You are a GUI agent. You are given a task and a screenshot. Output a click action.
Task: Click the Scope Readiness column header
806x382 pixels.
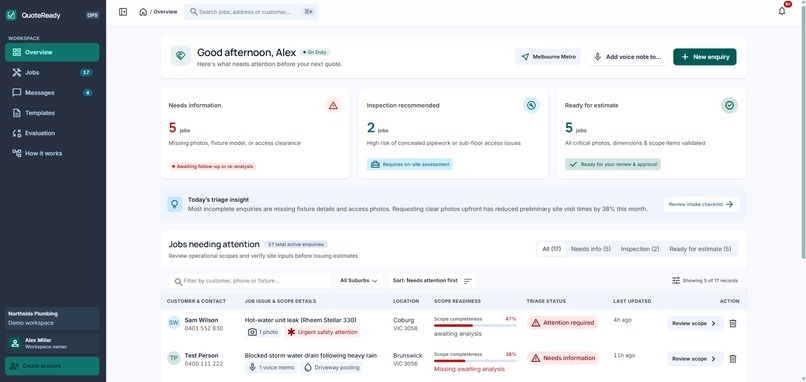coord(457,301)
